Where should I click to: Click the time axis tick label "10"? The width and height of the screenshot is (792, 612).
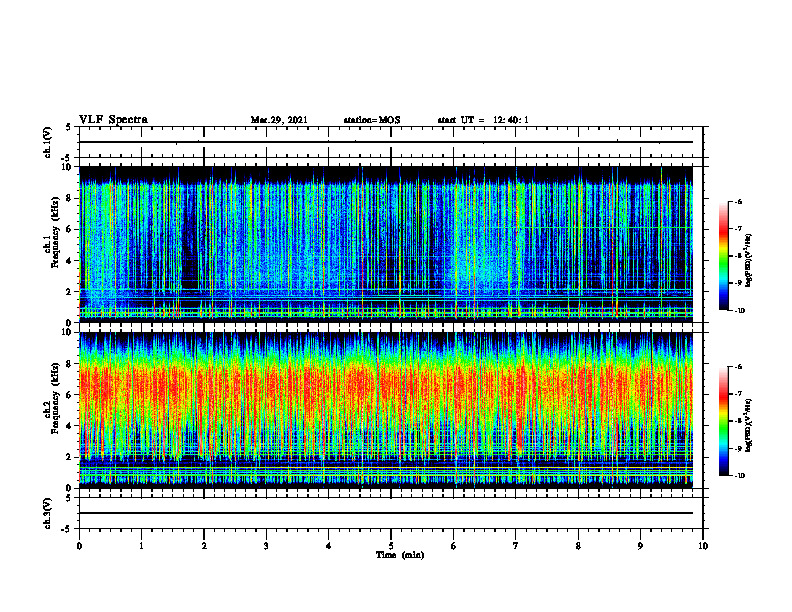click(x=703, y=545)
